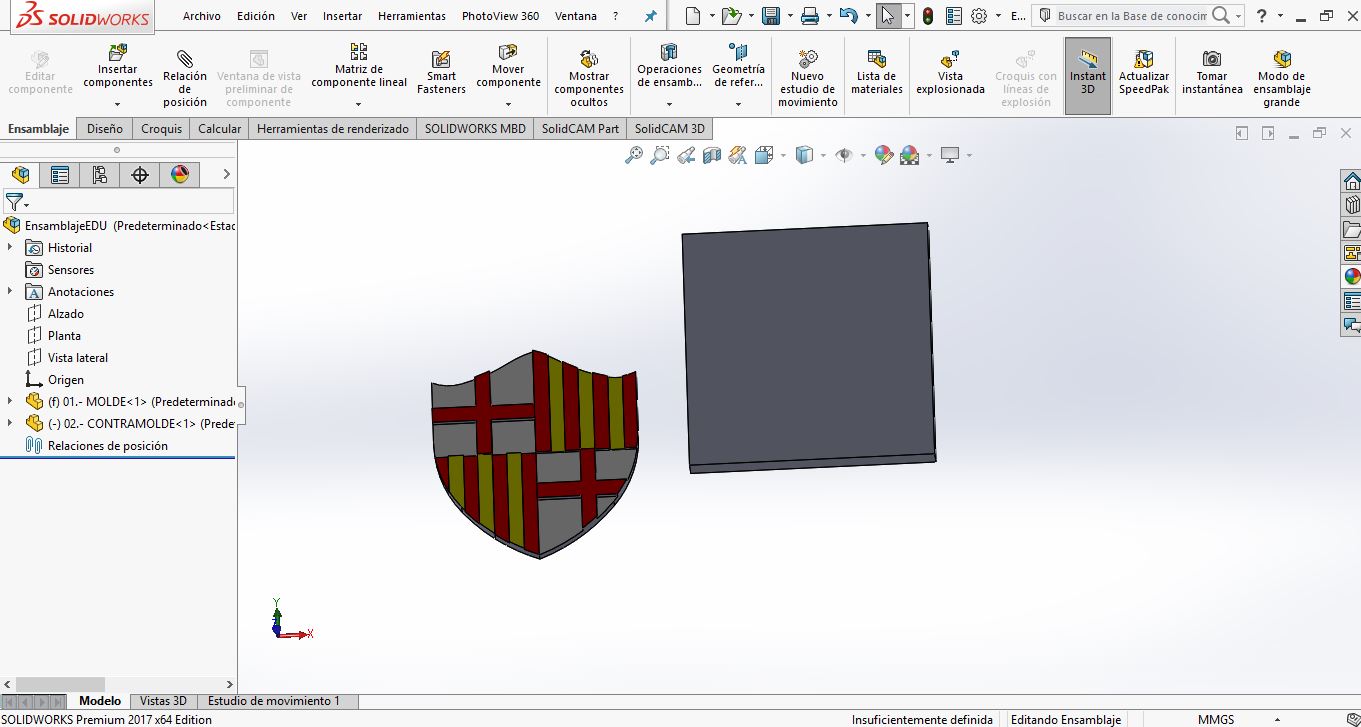
Task: Switch to SolidCAM Part tab
Action: [x=581, y=128]
